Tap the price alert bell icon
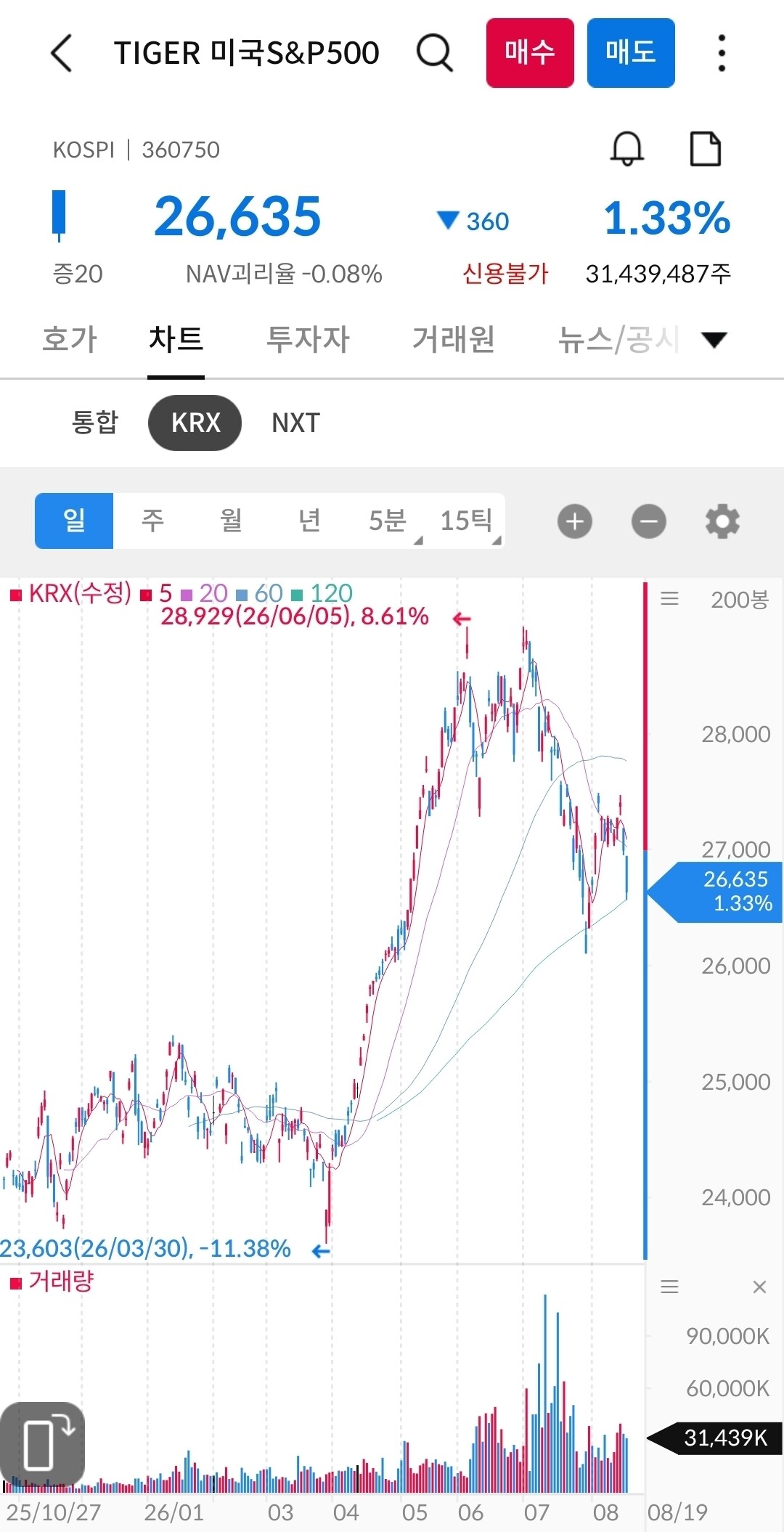The height and width of the screenshot is (1532, 784). pyautogui.click(x=626, y=149)
